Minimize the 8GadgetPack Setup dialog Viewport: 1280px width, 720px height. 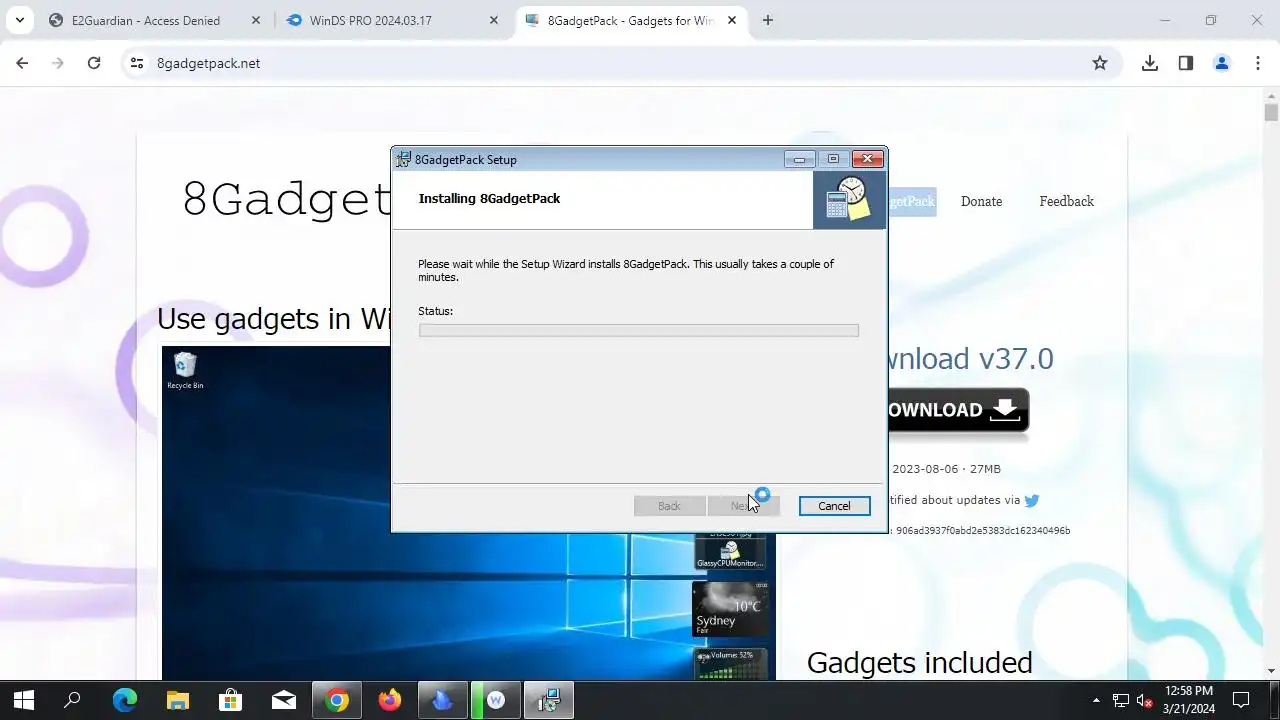[799, 159]
